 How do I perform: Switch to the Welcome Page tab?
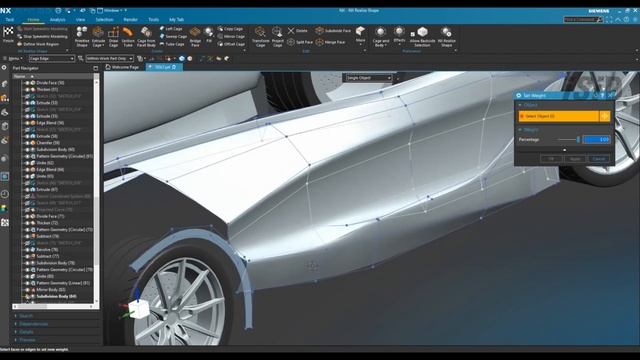tap(122, 67)
